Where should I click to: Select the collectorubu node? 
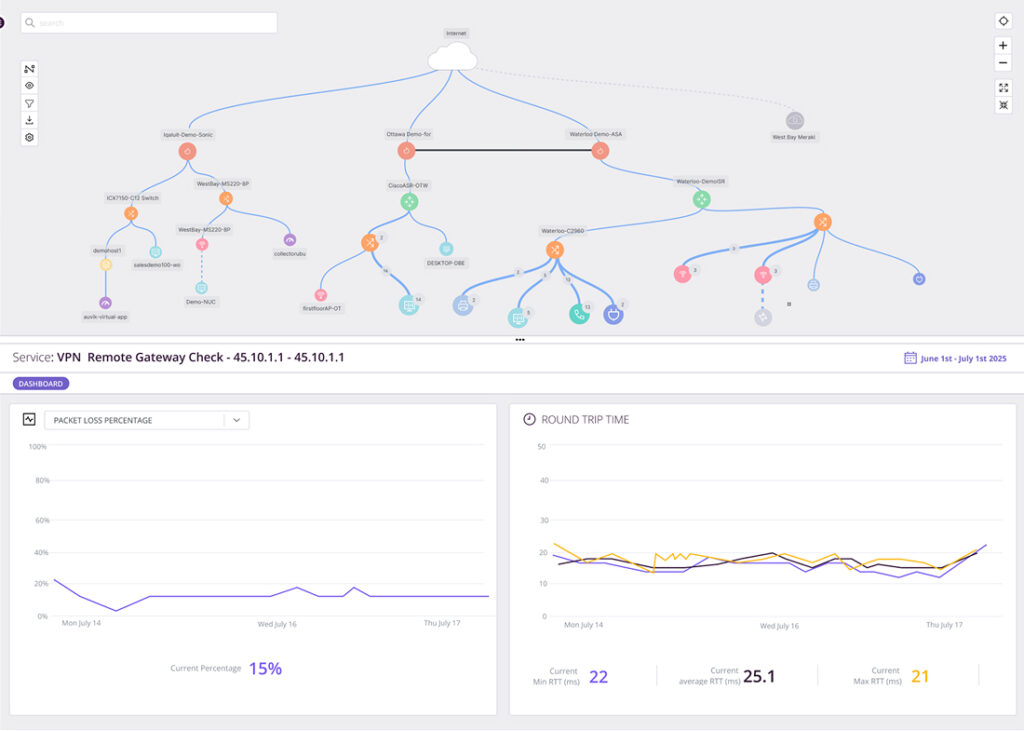[289, 240]
